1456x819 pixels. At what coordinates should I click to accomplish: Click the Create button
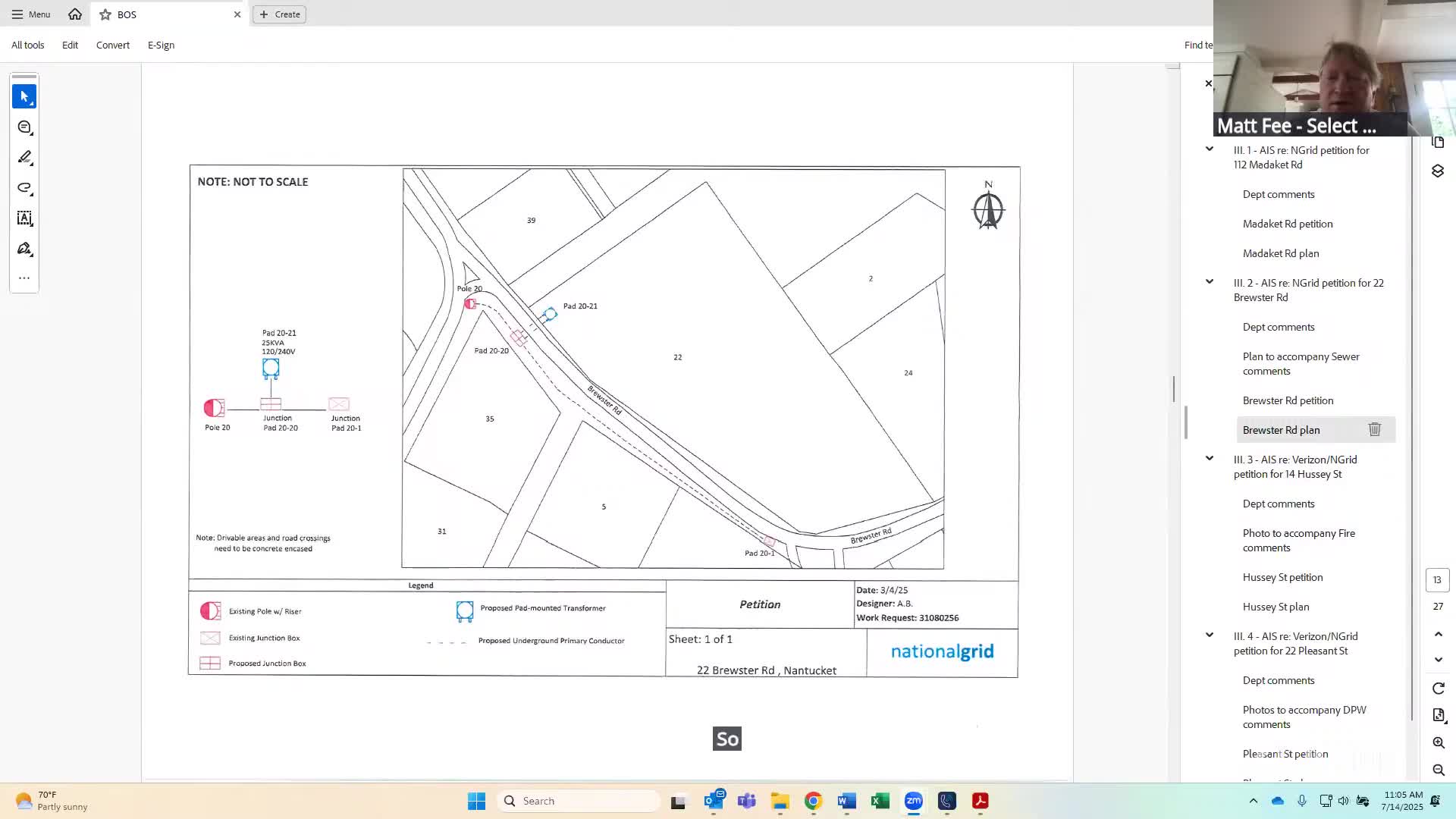[x=280, y=14]
